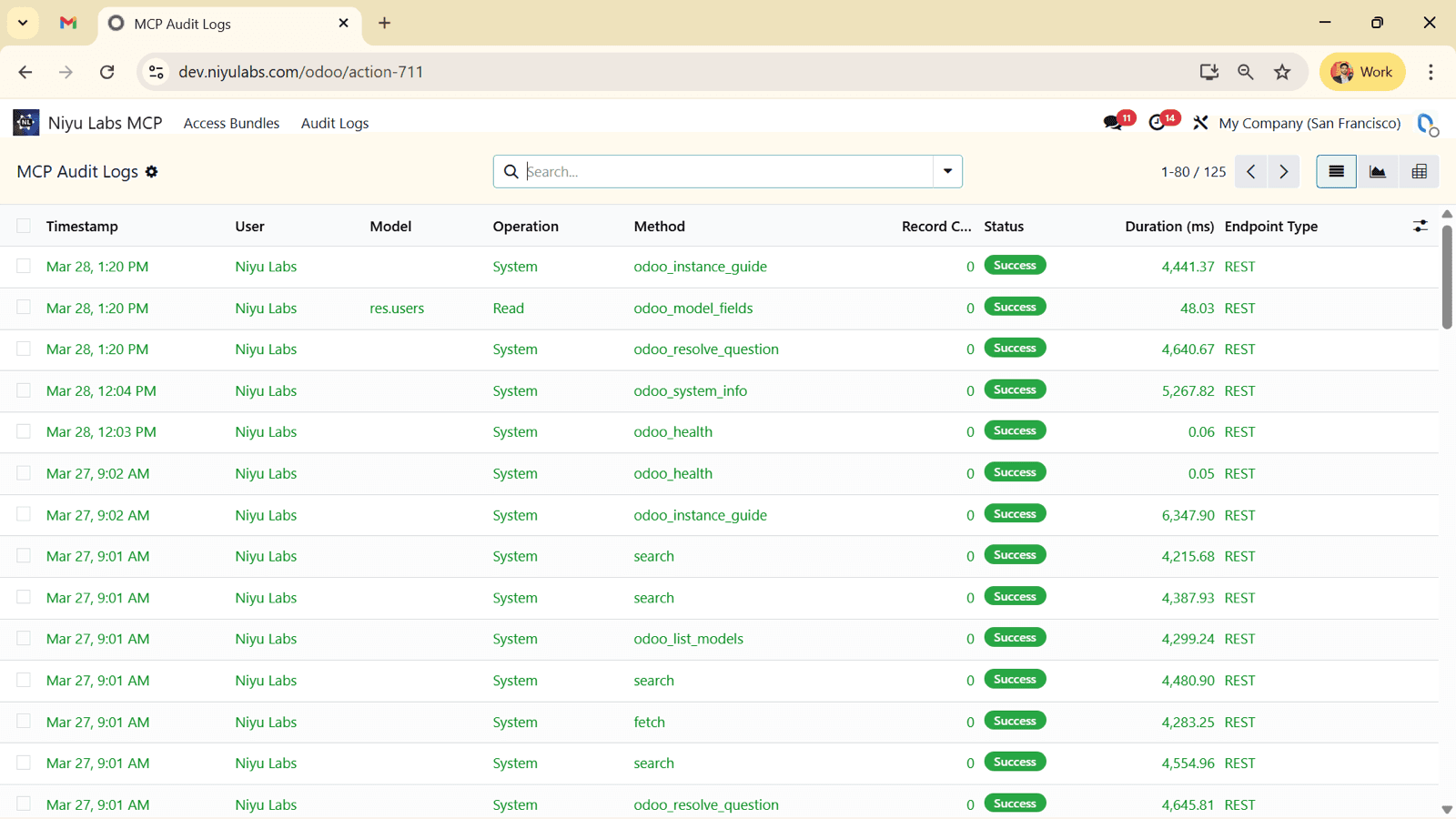The height and width of the screenshot is (819, 1456).
Task: Open the tab search dropdown
Action: click(x=23, y=23)
